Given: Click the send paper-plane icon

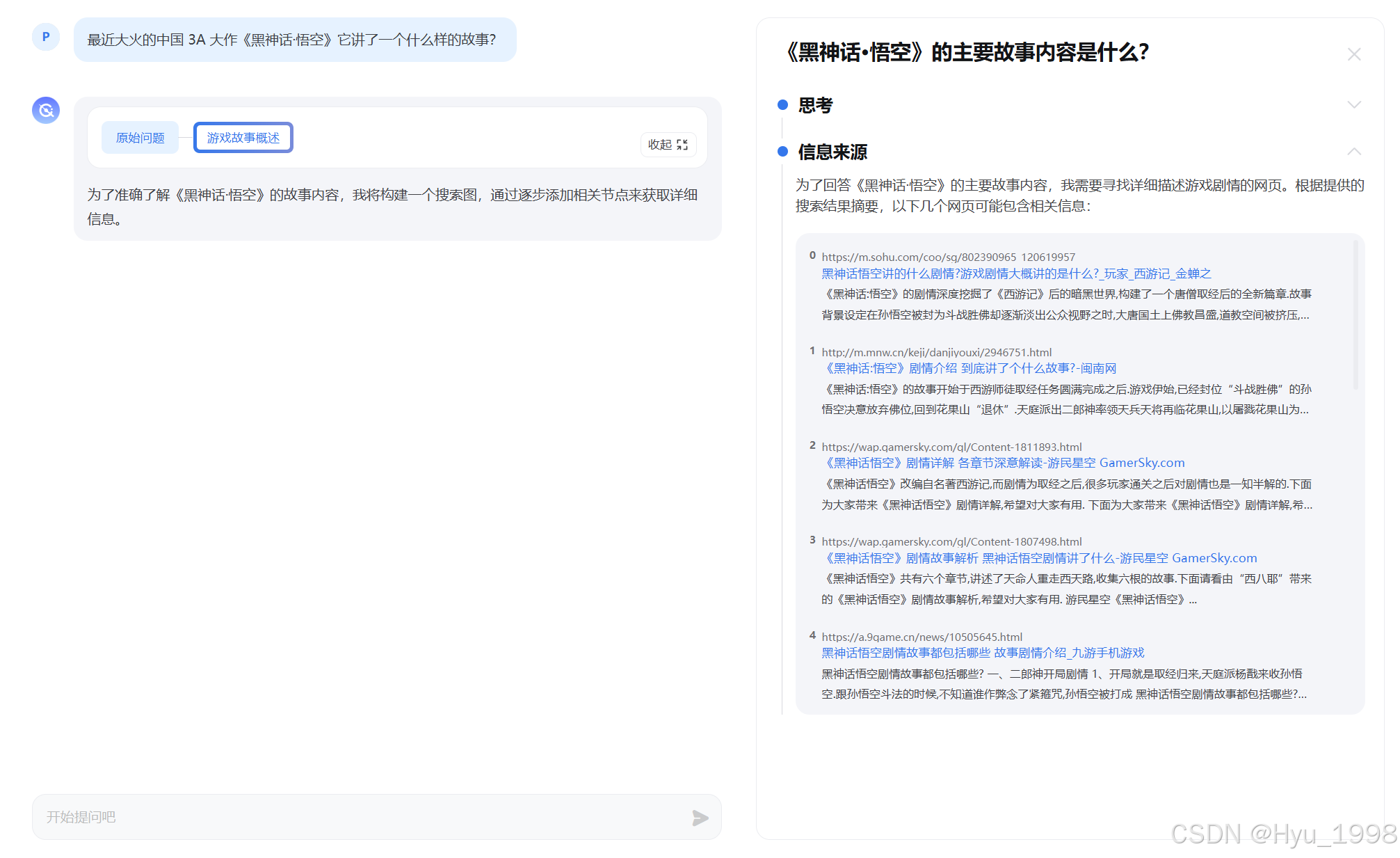Looking at the screenshot, I should pos(700,818).
